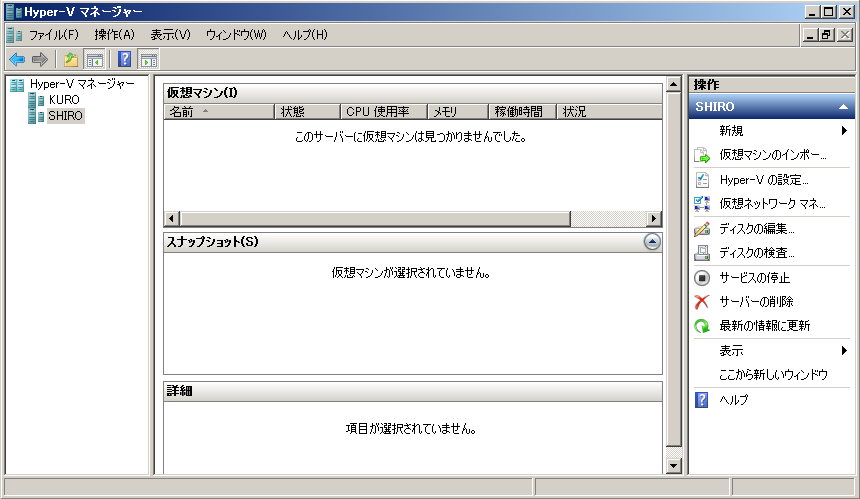
Task: Click the 稼働時間 column header
Action: click(523, 112)
